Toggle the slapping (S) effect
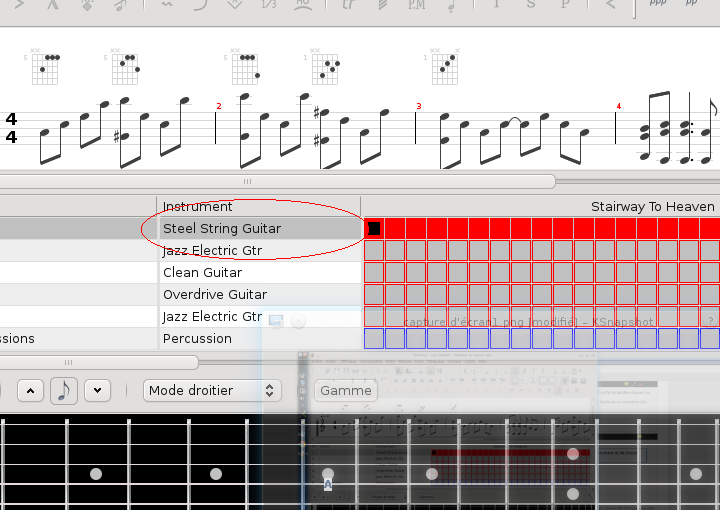Viewport: 720px width, 510px height. click(x=531, y=5)
